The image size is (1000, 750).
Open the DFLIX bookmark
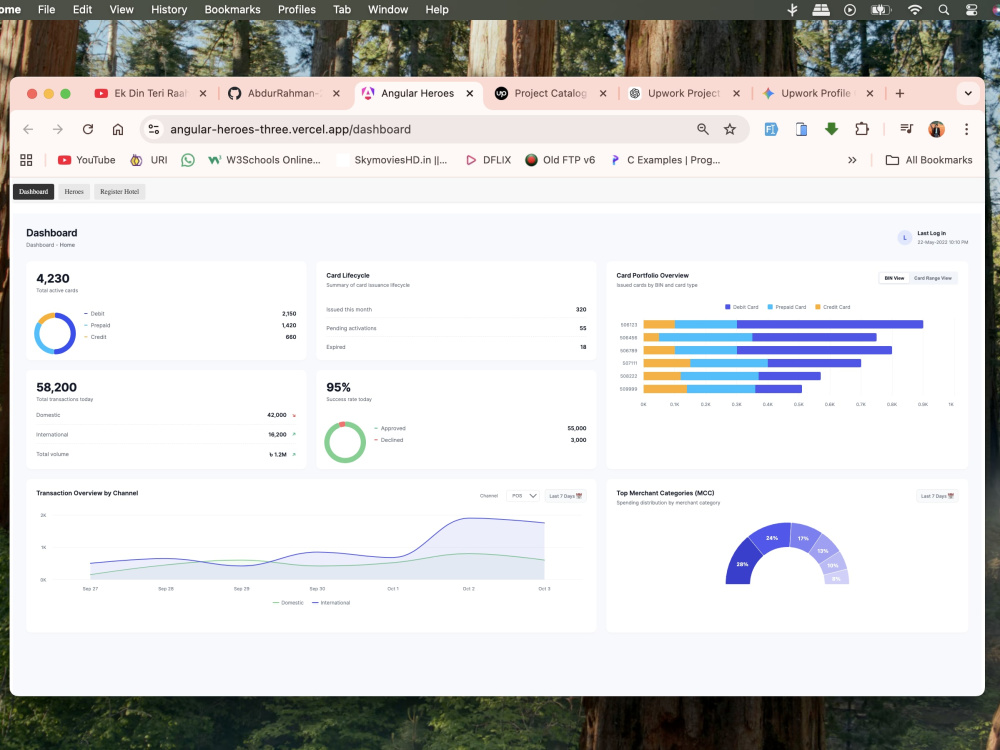coord(489,160)
